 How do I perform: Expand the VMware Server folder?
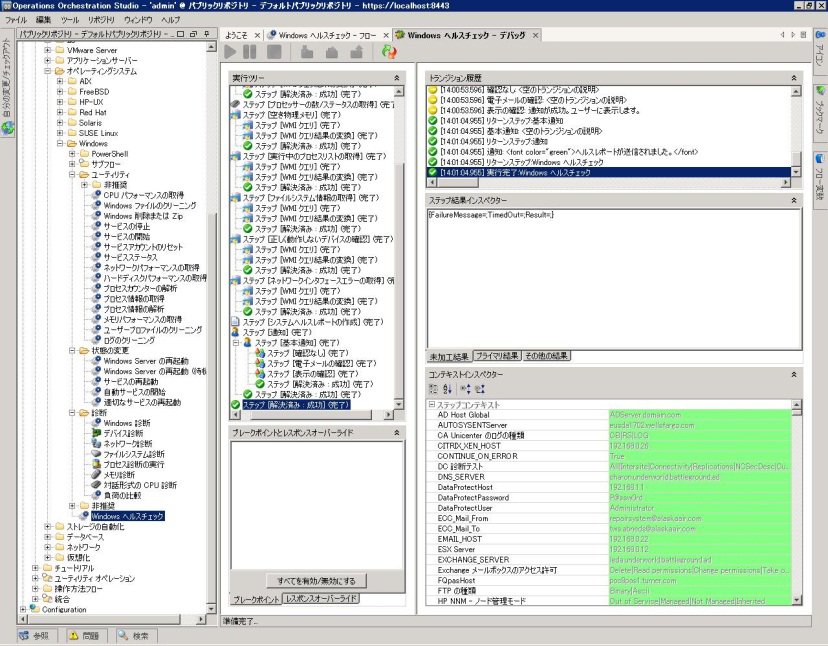tap(48, 50)
